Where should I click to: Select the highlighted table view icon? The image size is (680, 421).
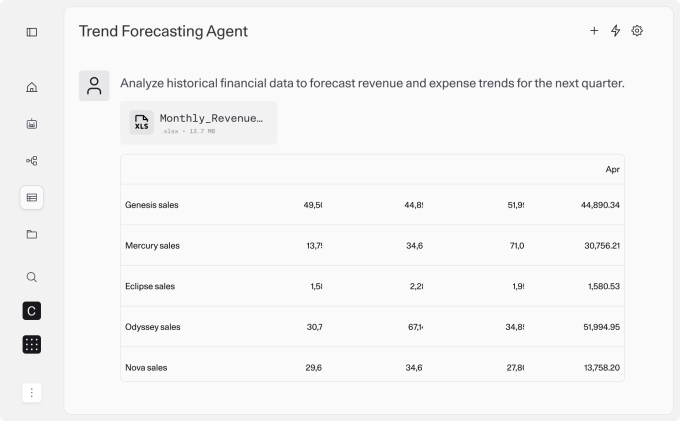32,197
